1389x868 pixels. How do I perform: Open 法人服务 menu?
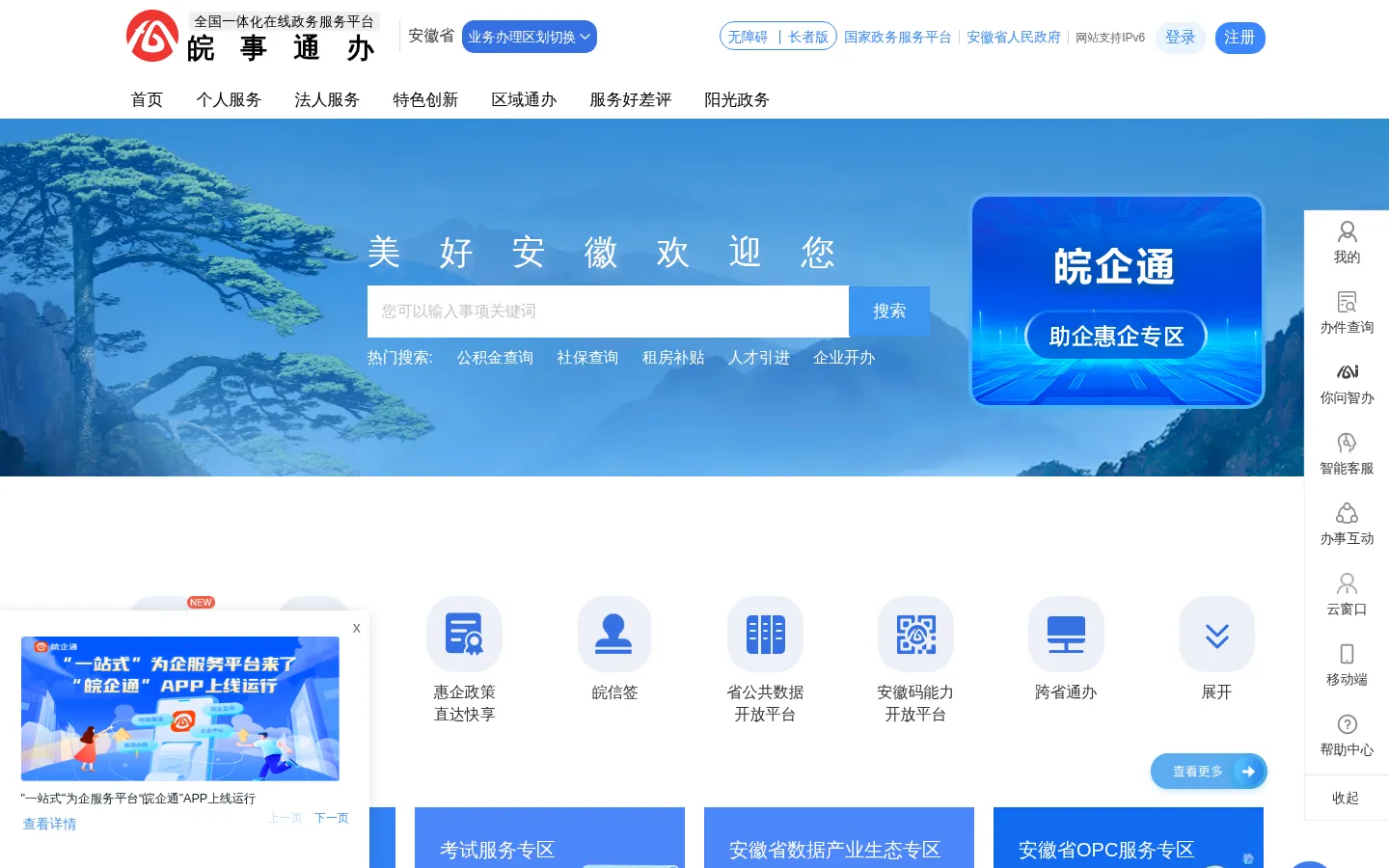[x=327, y=99]
